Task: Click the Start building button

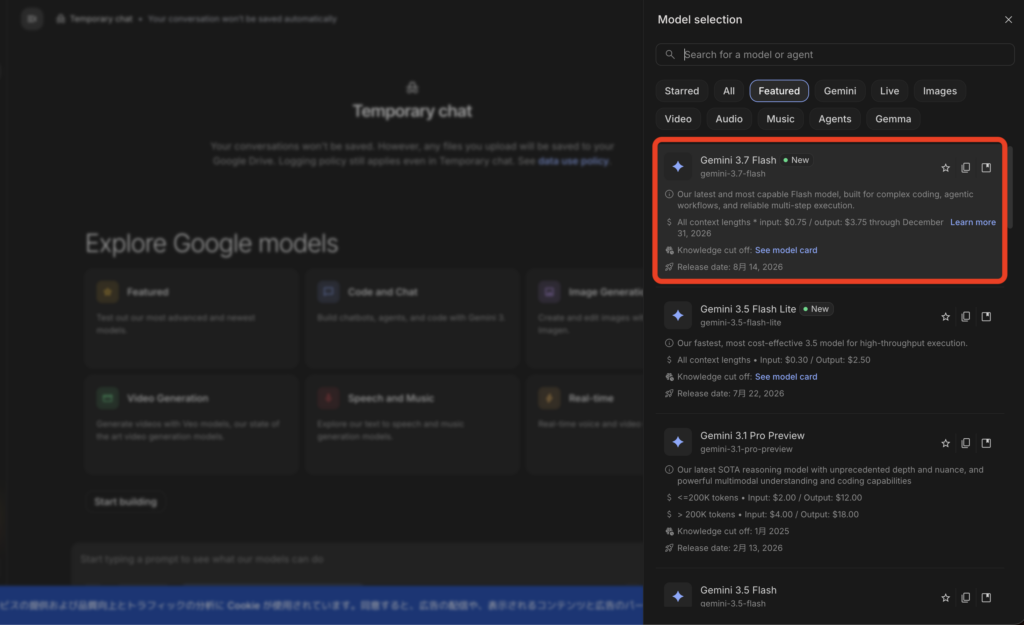Action: click(125, 502)
